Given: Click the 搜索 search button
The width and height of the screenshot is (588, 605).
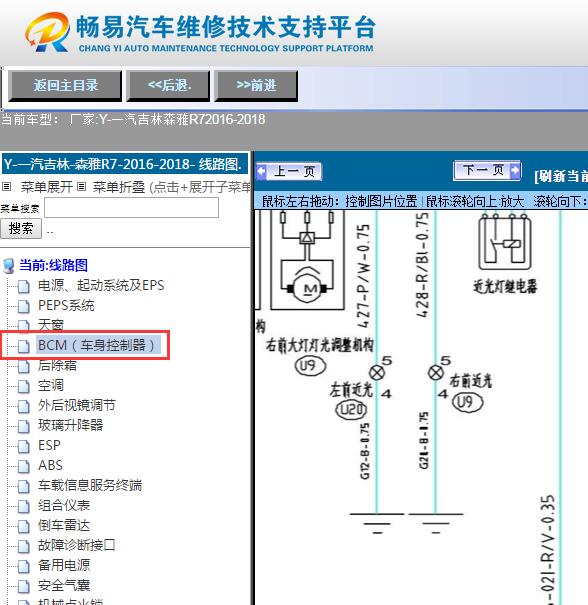Looking at the screenshot, I should click(21, 228).
